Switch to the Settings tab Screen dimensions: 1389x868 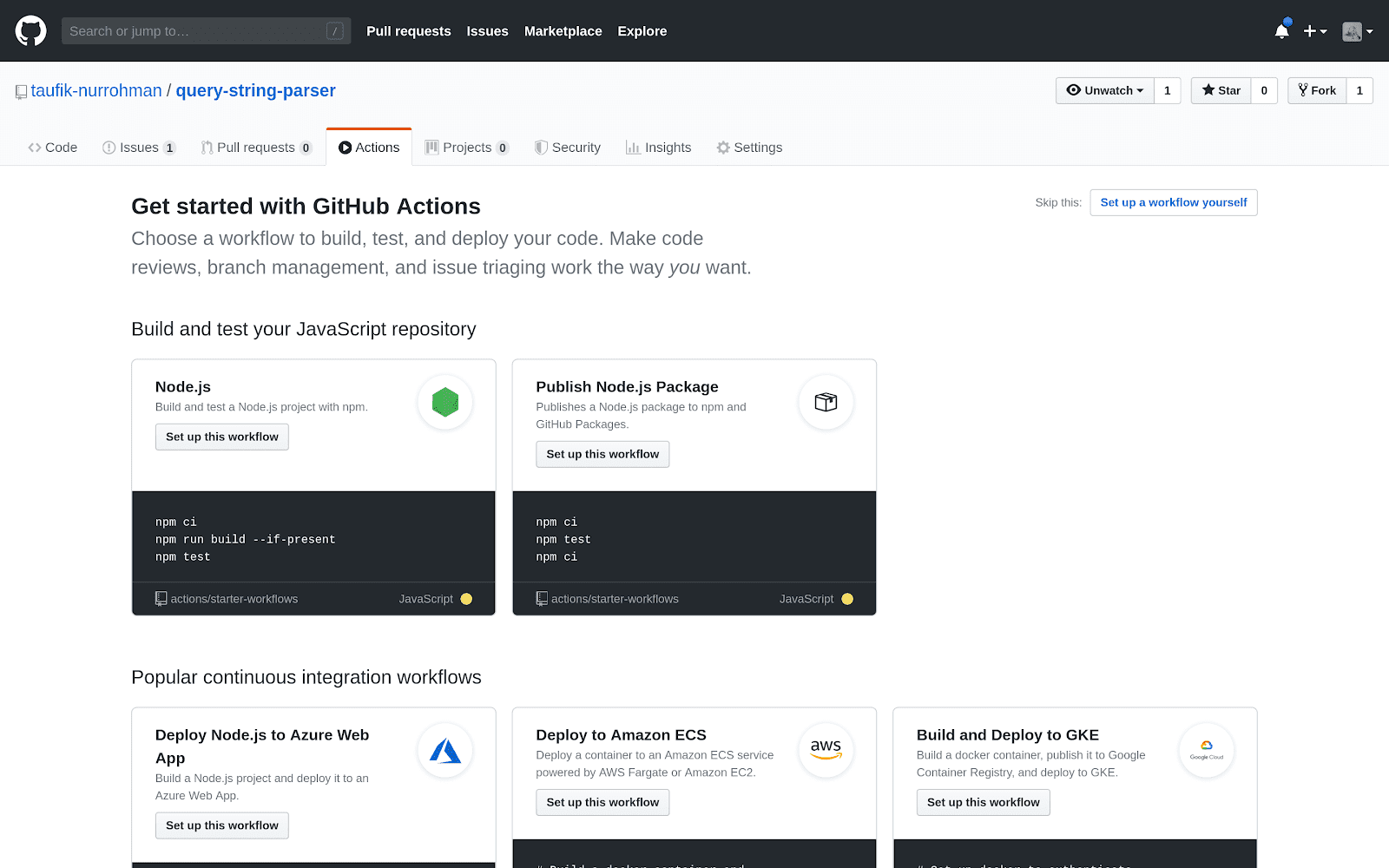point(749,148)
